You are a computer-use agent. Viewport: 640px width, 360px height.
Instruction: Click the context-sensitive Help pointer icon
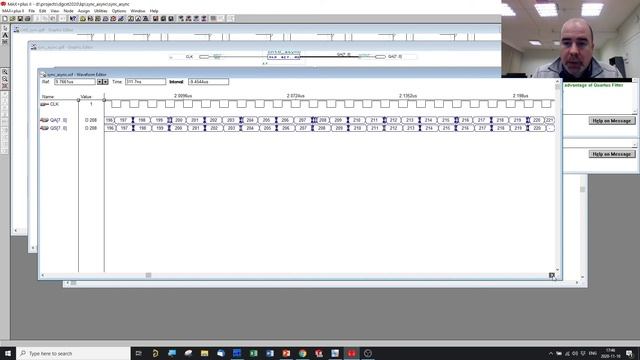73,19
